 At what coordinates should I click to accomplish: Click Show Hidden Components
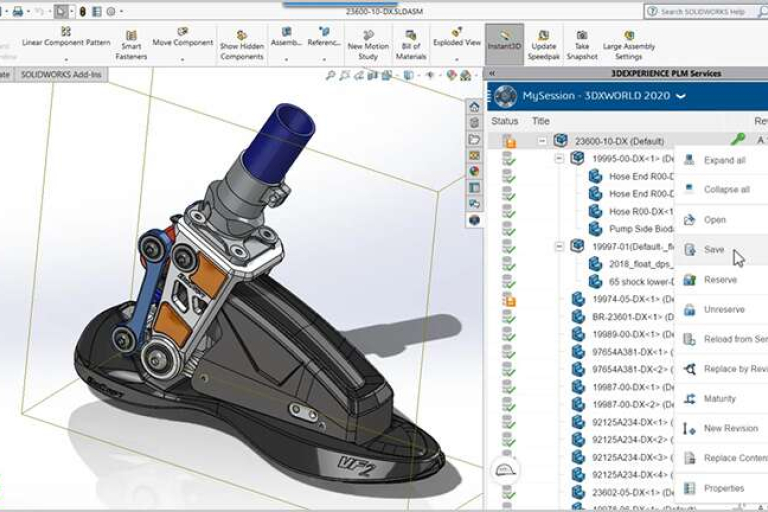point(241,45)
